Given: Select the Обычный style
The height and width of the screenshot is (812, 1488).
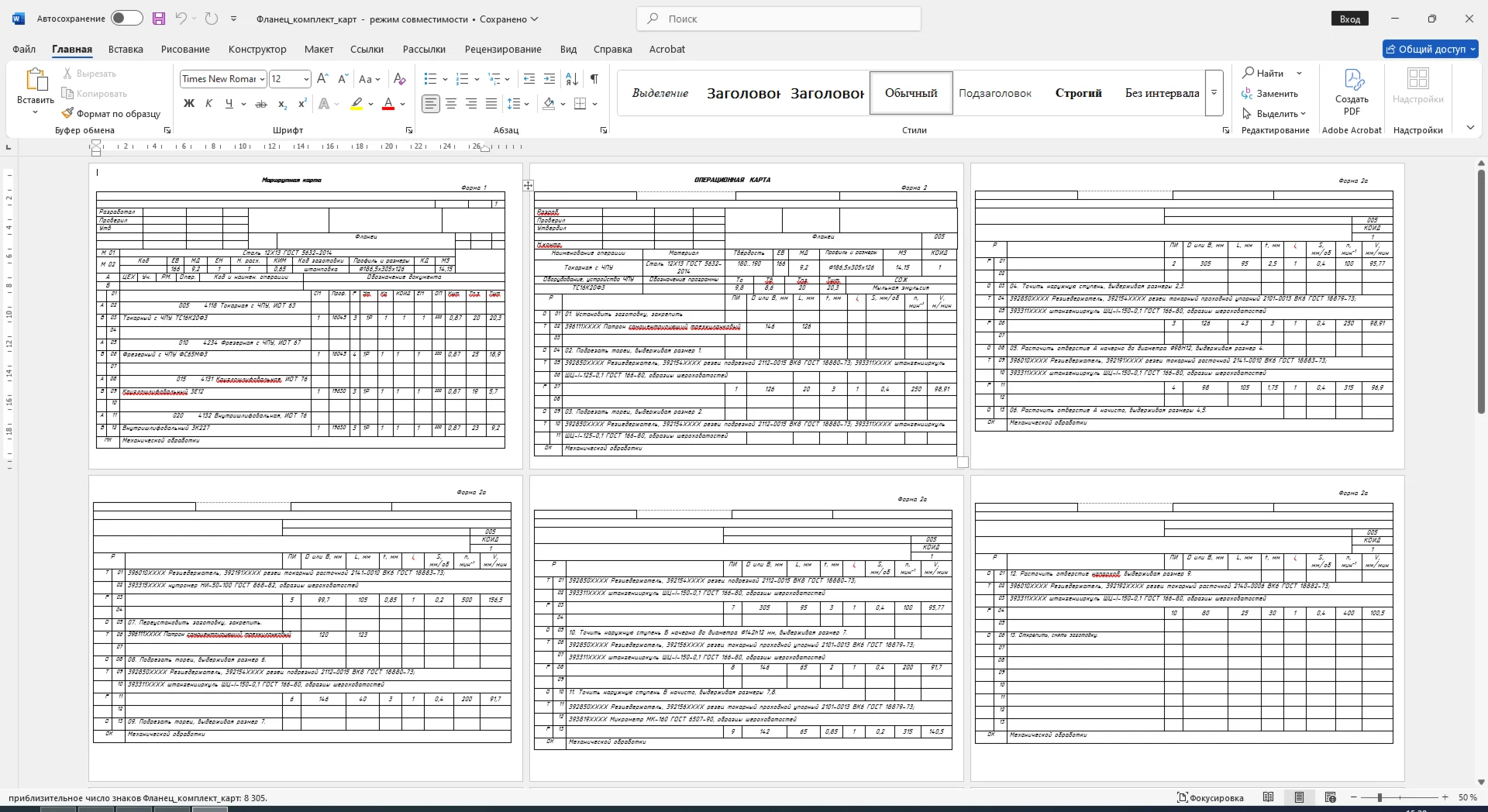Looking at the screenshot, I should (x=911, y=93).
